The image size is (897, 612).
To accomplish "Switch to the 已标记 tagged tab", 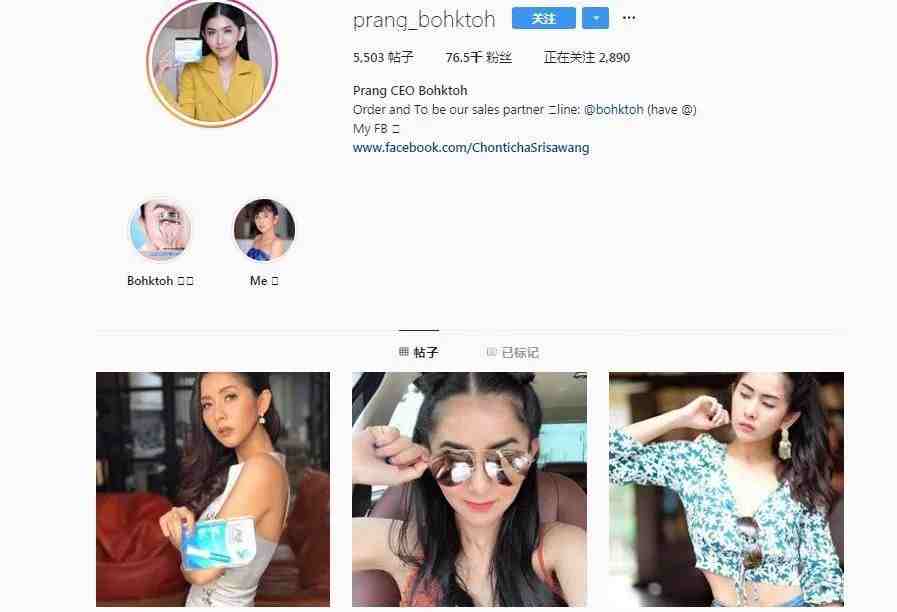I will tap(513, 352).
